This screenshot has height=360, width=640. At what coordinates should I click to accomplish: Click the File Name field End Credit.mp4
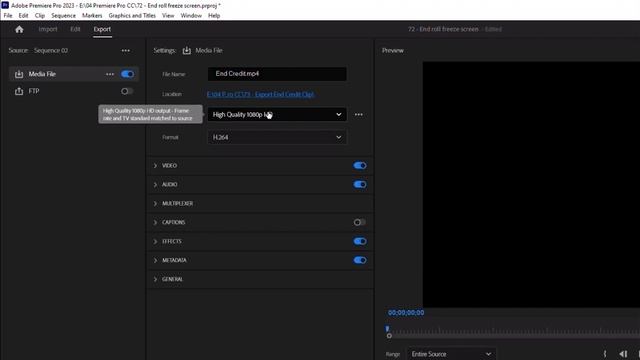tap(277, 74)
